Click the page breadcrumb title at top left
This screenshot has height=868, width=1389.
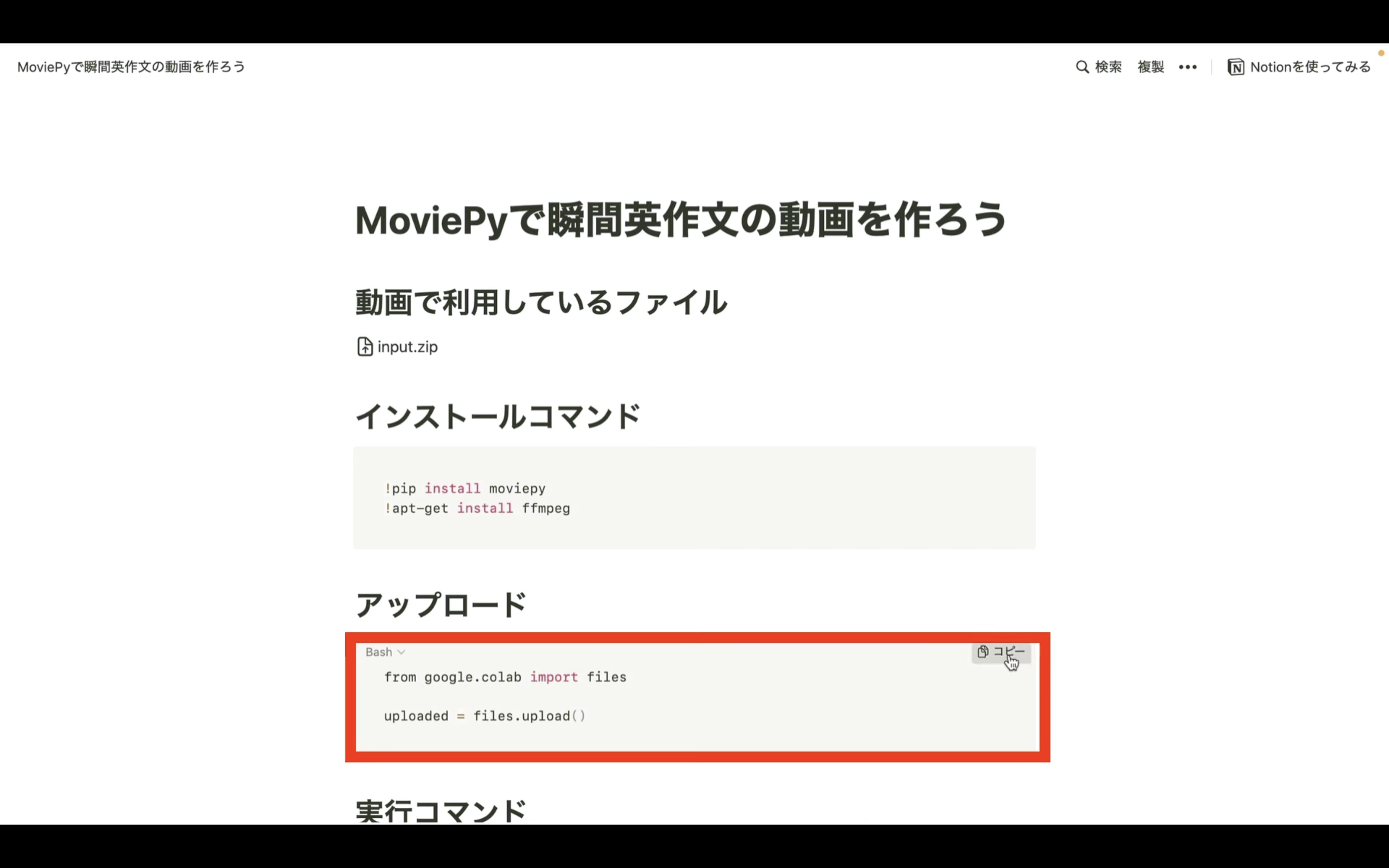(132, 67)
